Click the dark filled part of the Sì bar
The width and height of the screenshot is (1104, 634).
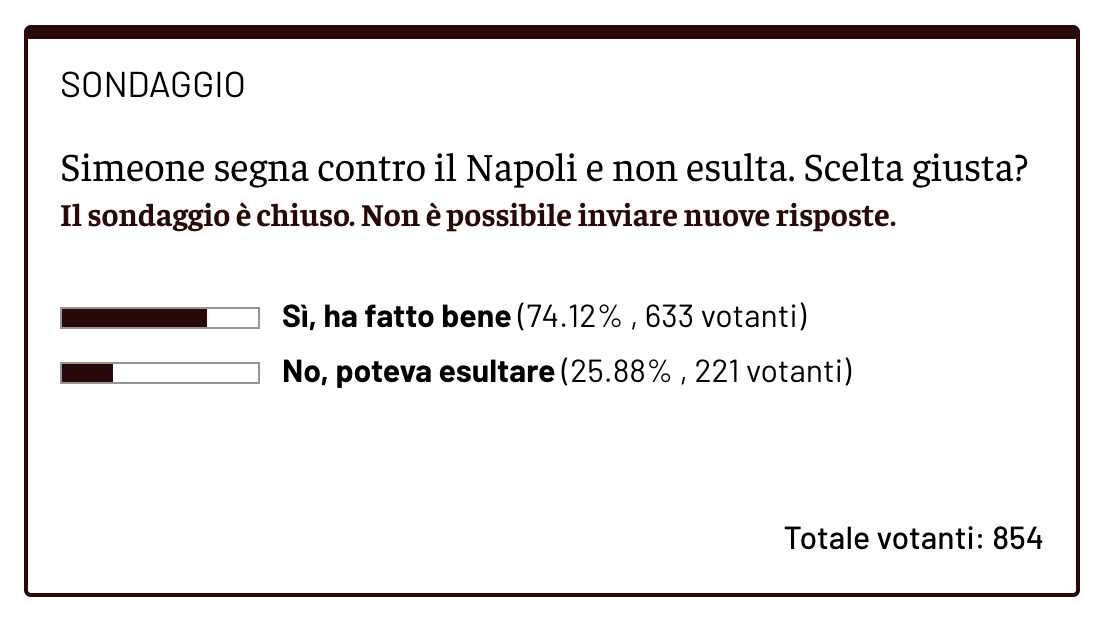pos(133,318)
